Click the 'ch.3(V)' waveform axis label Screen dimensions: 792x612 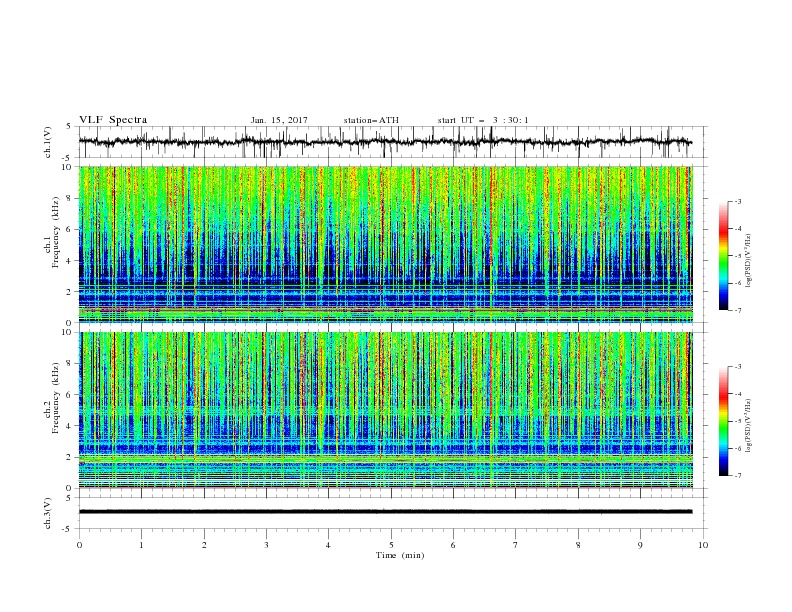48,513
